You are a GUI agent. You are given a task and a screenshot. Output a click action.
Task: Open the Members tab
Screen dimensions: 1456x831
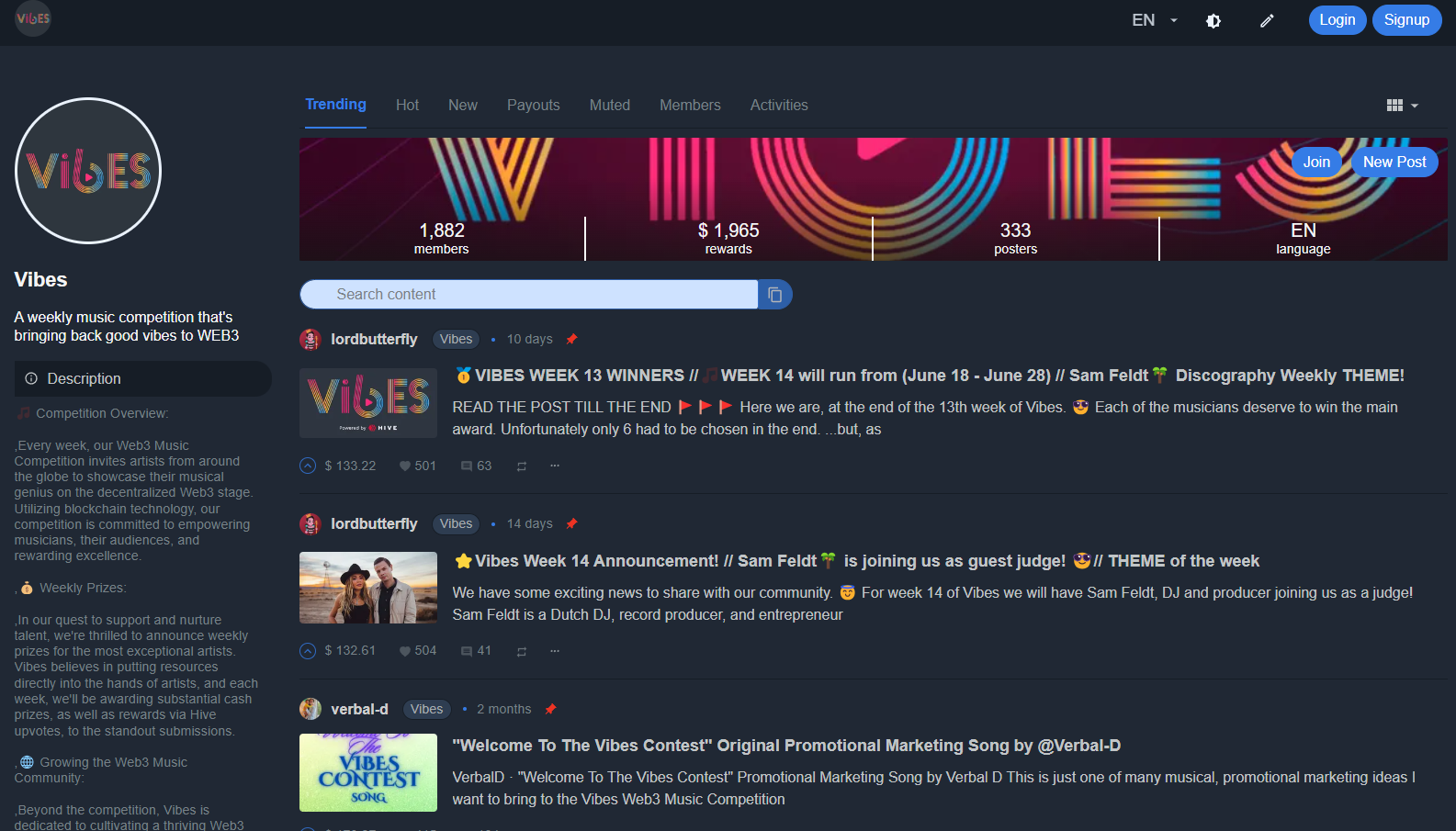pyautogui.click(x=690, y=106)
